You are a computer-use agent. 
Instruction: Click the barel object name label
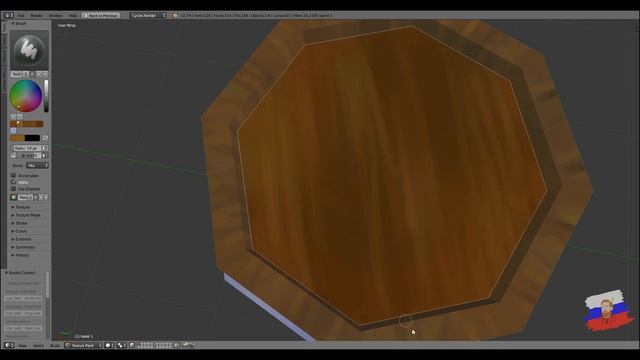click(x=84, y=336)
